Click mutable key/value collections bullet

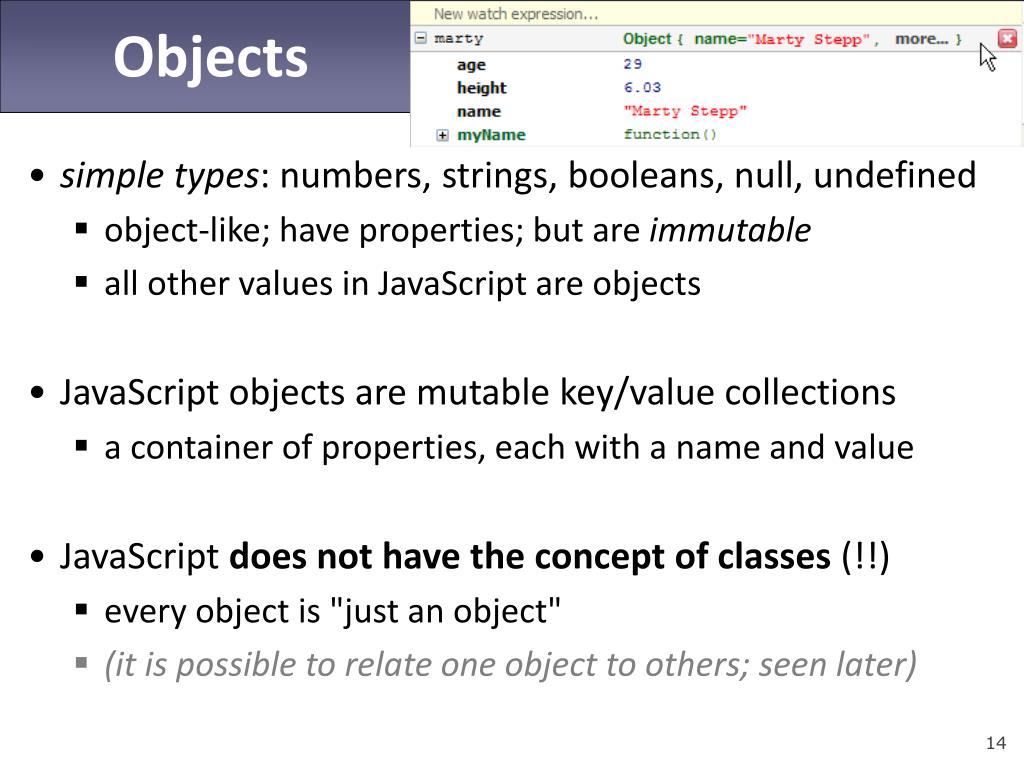click(477, 393)
